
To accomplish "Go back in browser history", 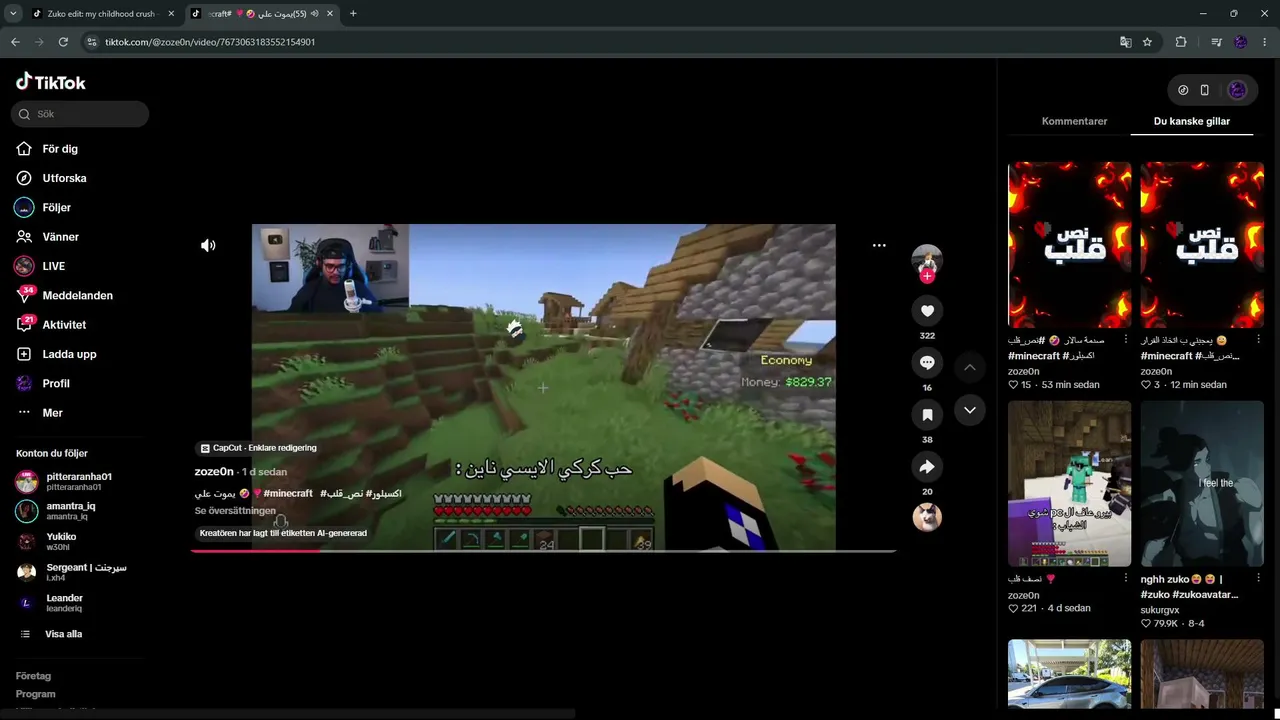I will 15,42.
